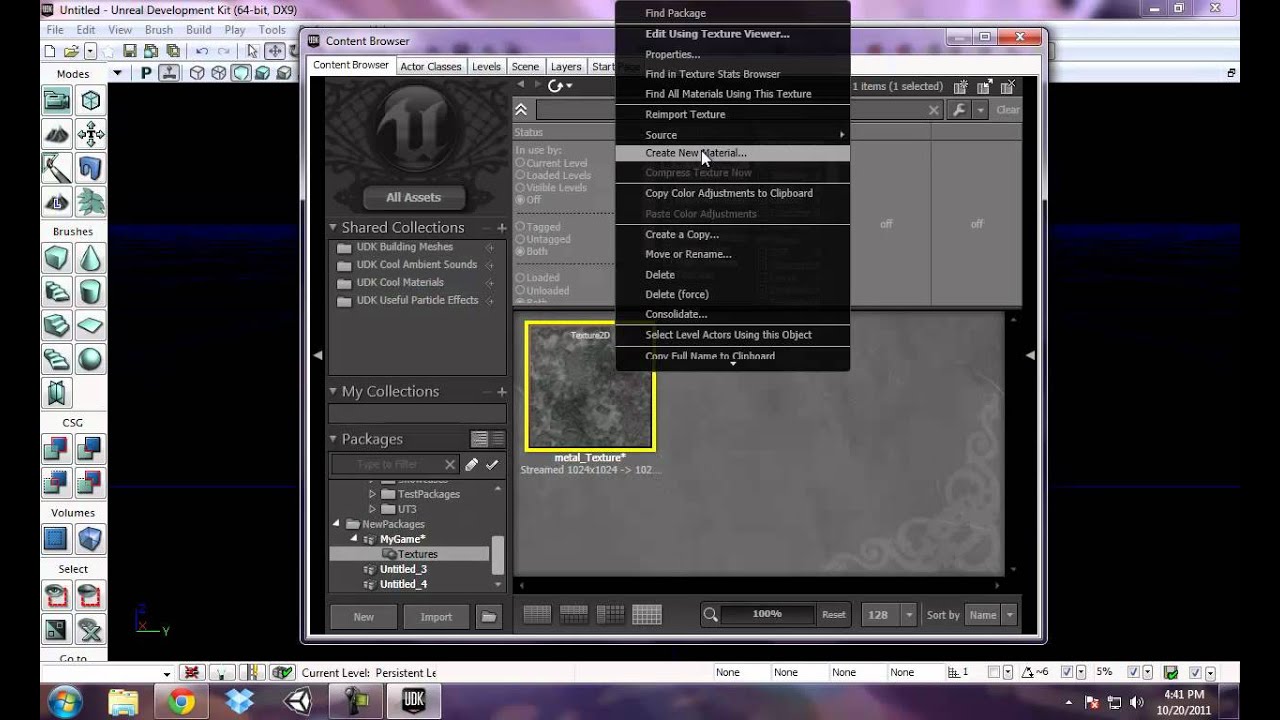The height and width of the screenshot is (720, 1280).
Task: Expand the TestPackages folder
Action: coord(373,494)
